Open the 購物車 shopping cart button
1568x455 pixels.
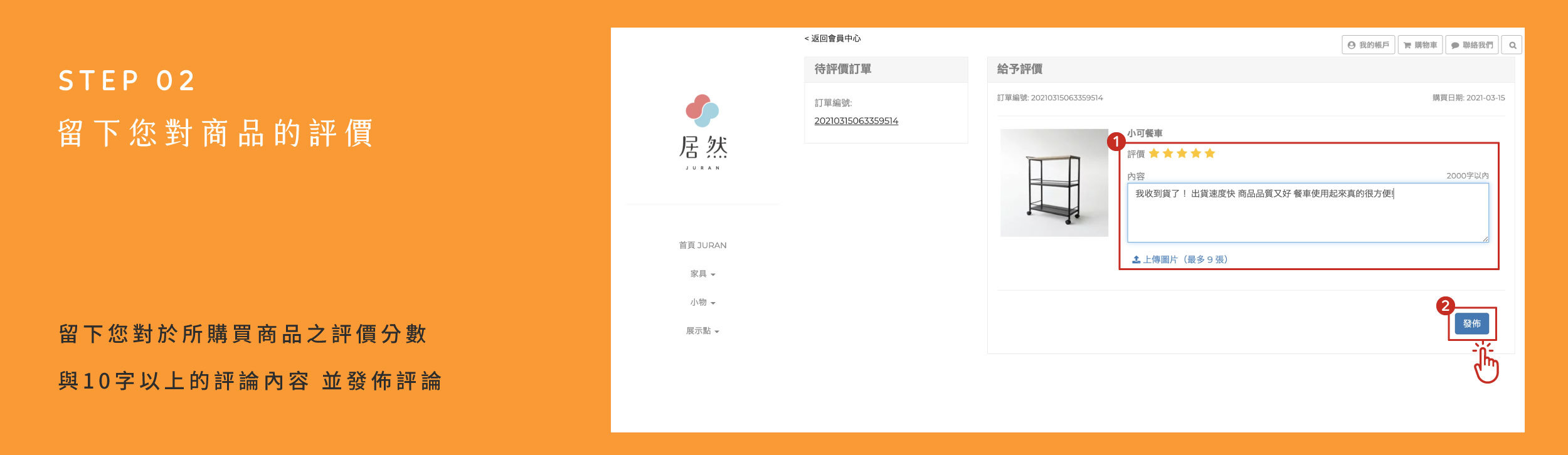[x=1420, y=45]
